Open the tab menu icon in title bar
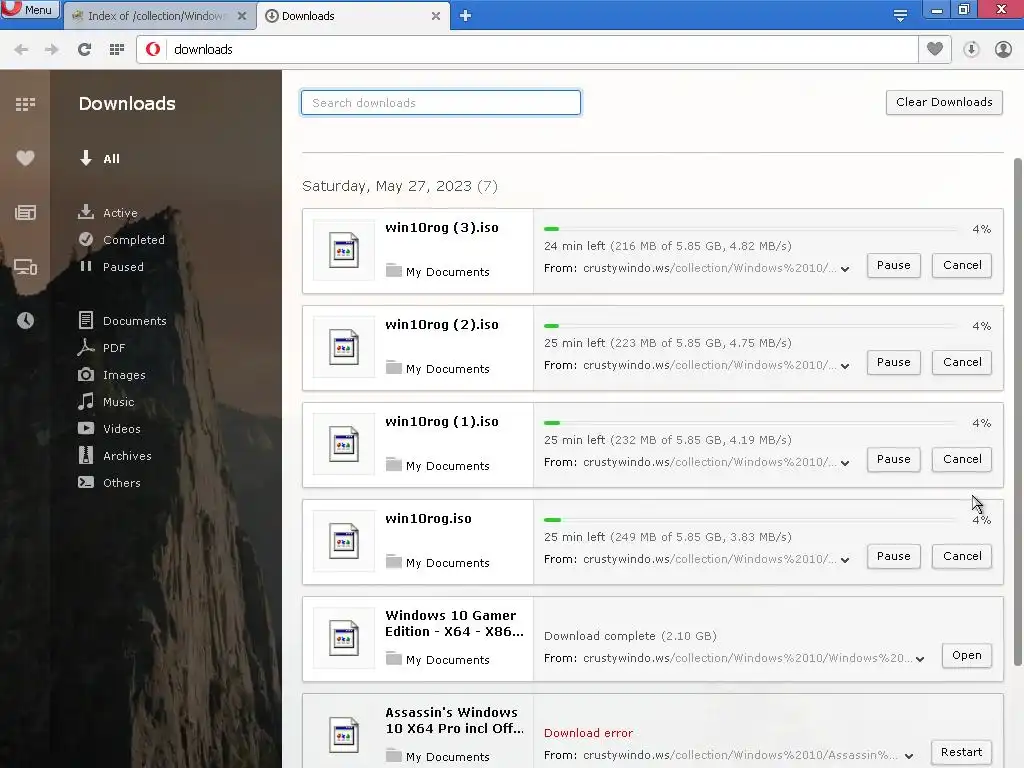This screenshot has height=768, width=1024. 900,16
